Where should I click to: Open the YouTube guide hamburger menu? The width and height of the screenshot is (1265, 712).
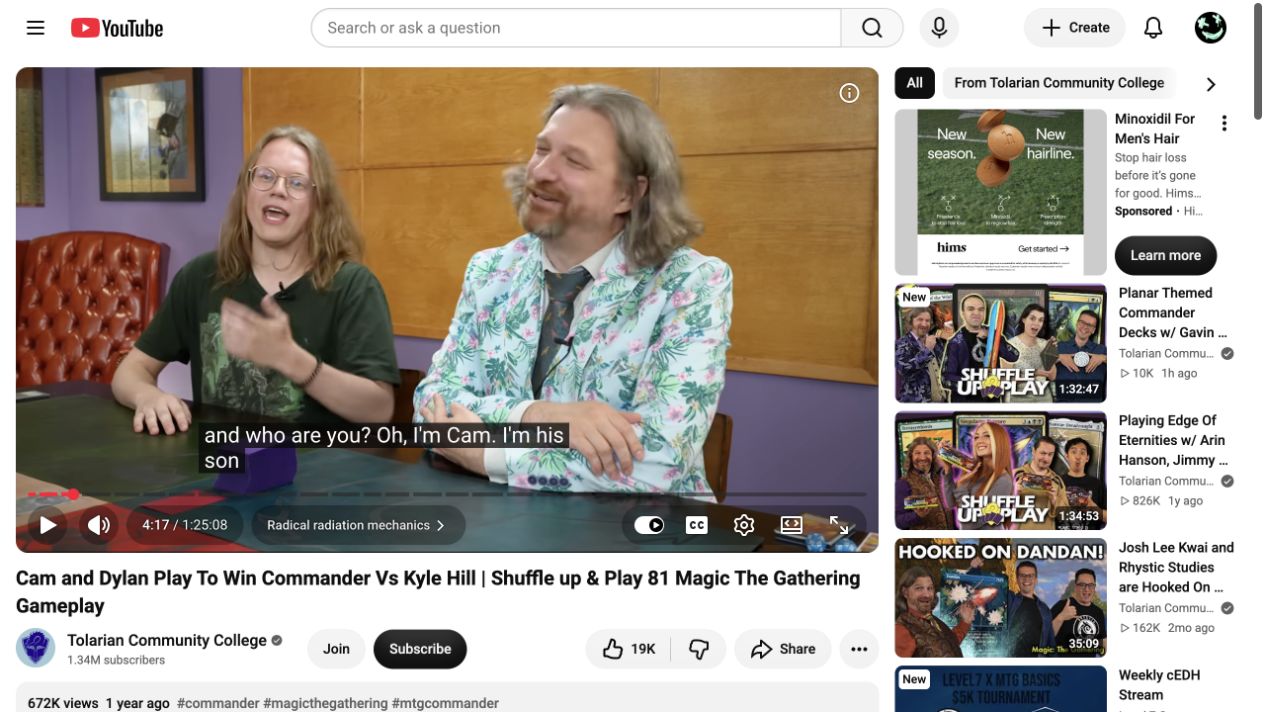36,28
